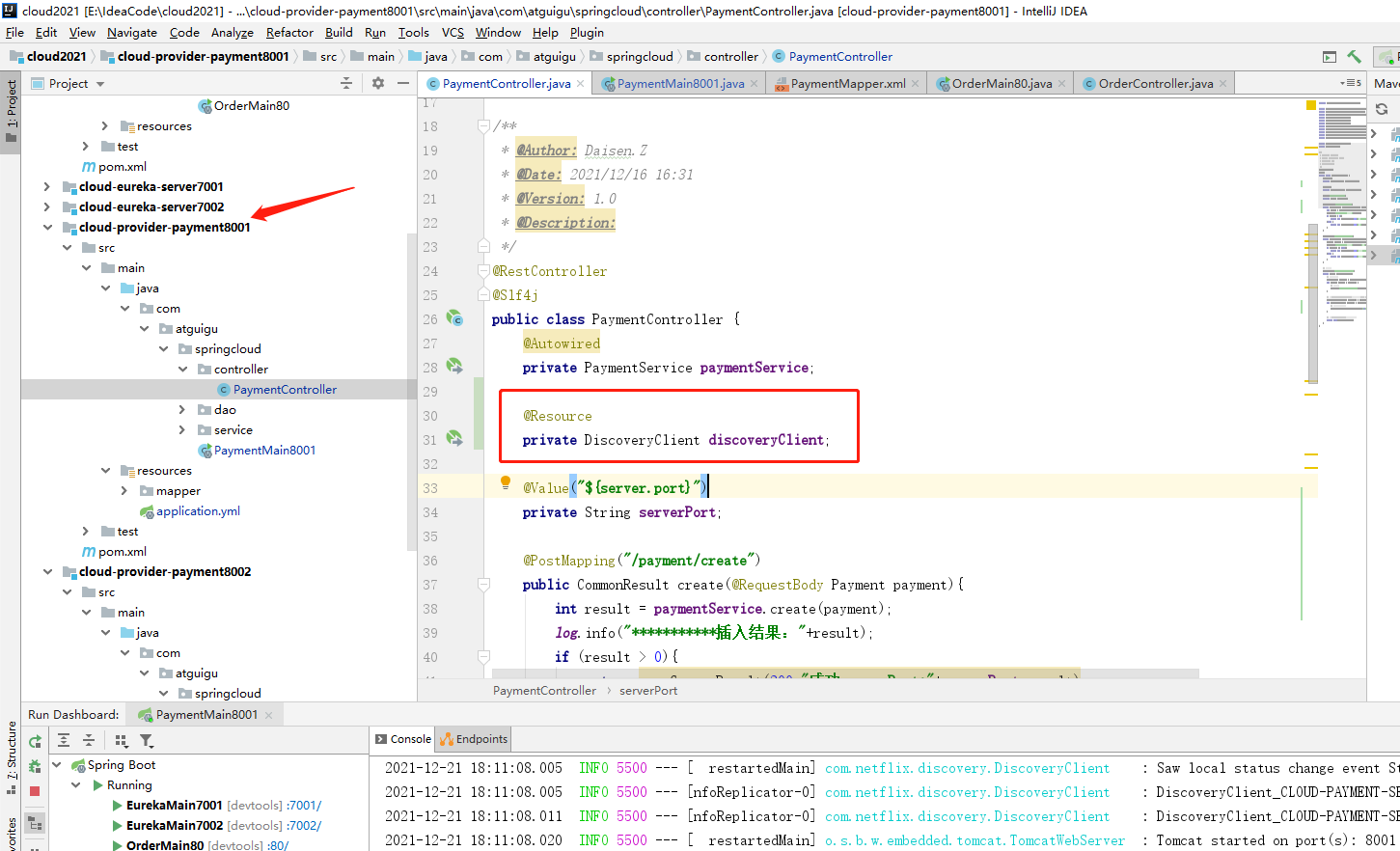Close the PaymentMain8001.java editor tab
This screenshot has width=1400, height=851.
(x=755, y=84)
